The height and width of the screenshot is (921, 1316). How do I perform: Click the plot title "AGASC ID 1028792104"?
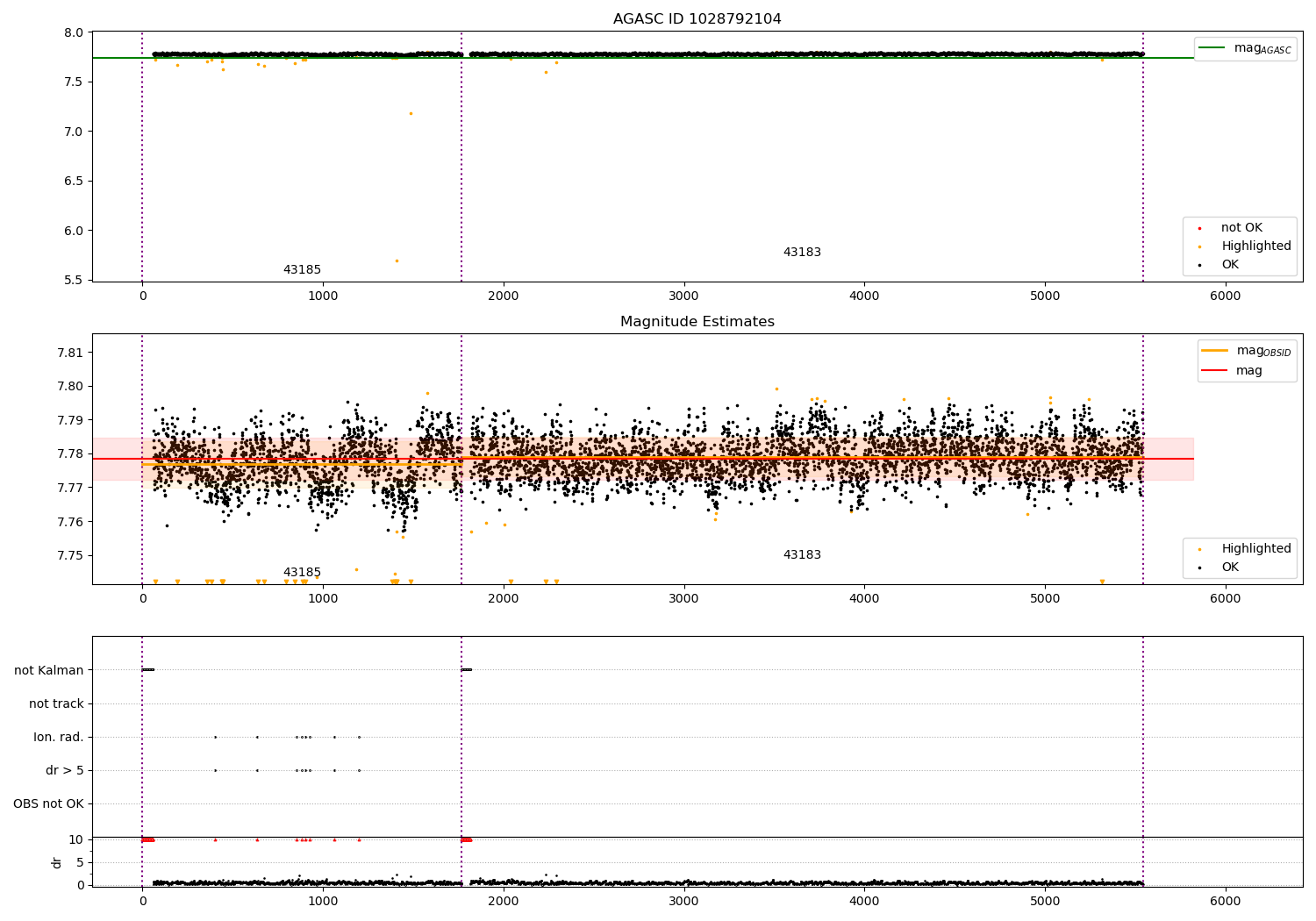point(697,19)
